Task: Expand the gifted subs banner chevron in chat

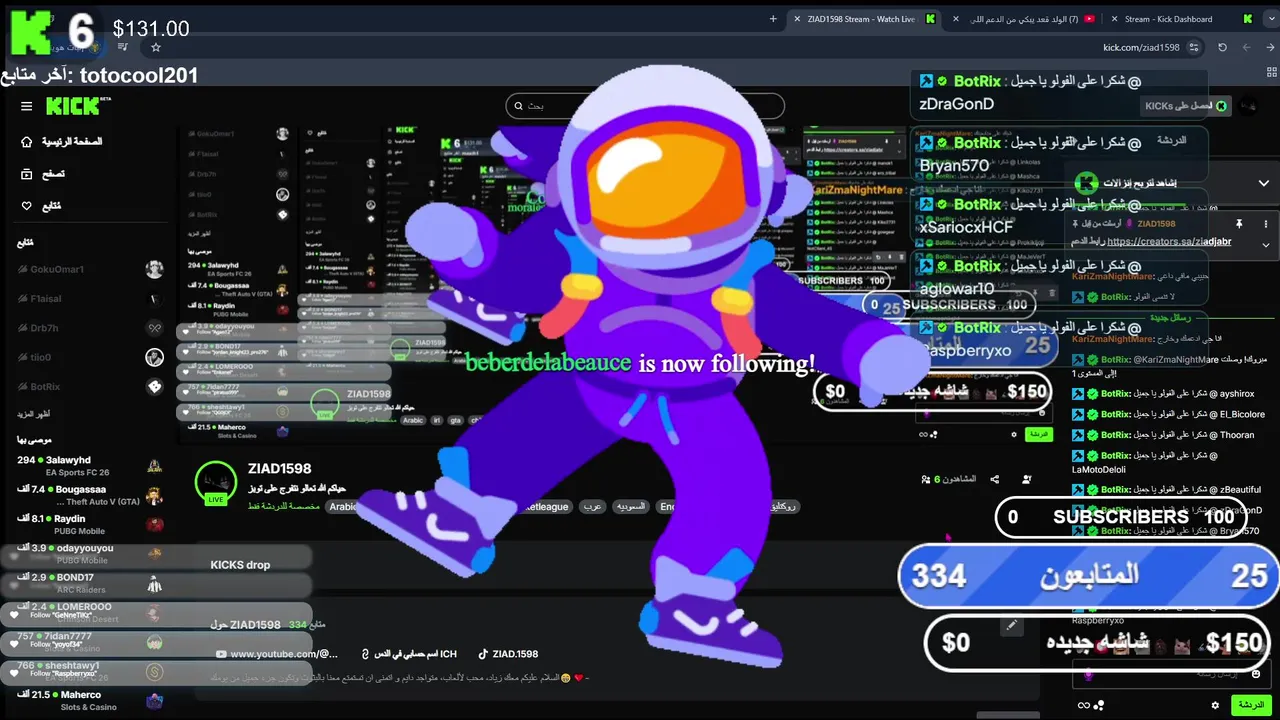Action: pyautogui.click(x=1264, y=183)
